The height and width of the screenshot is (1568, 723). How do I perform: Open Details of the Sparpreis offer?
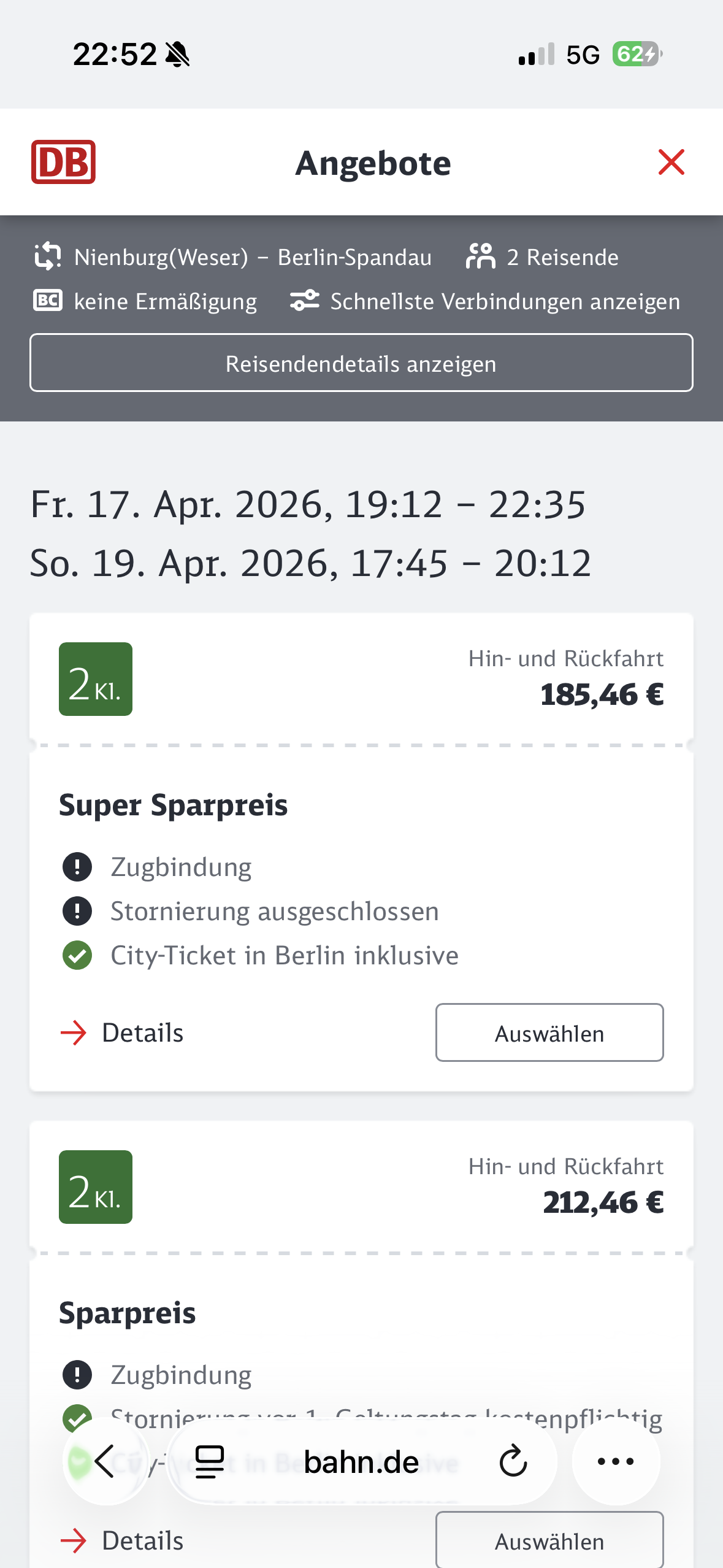click(123, 1541)
